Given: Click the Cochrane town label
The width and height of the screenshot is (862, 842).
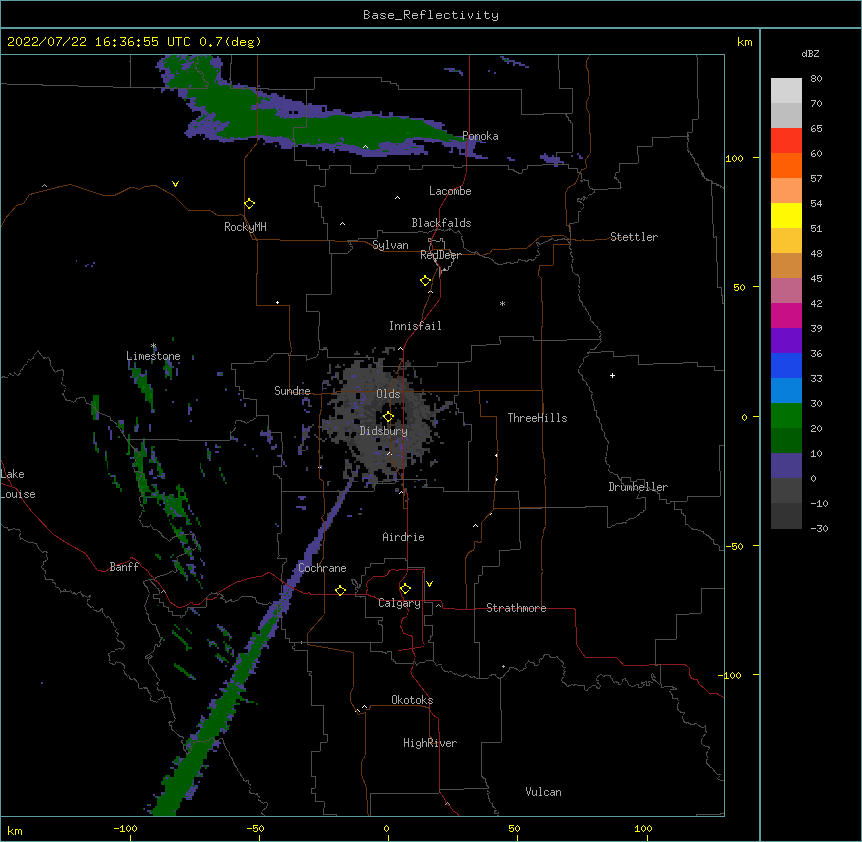Looking at the screenshot, I should pyautogui.click(x=322, y=568).
